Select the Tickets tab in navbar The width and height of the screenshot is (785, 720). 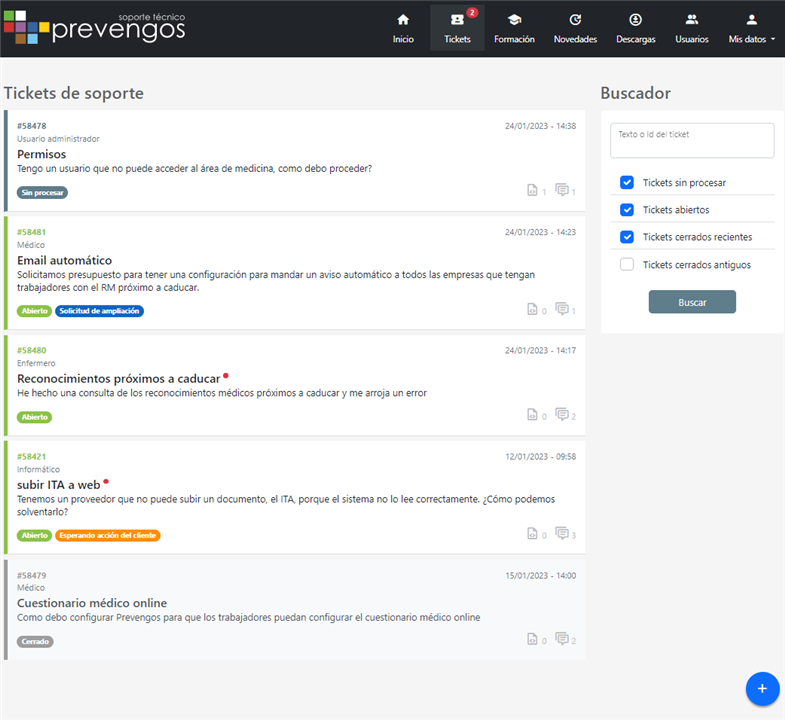tap(457, 28)
